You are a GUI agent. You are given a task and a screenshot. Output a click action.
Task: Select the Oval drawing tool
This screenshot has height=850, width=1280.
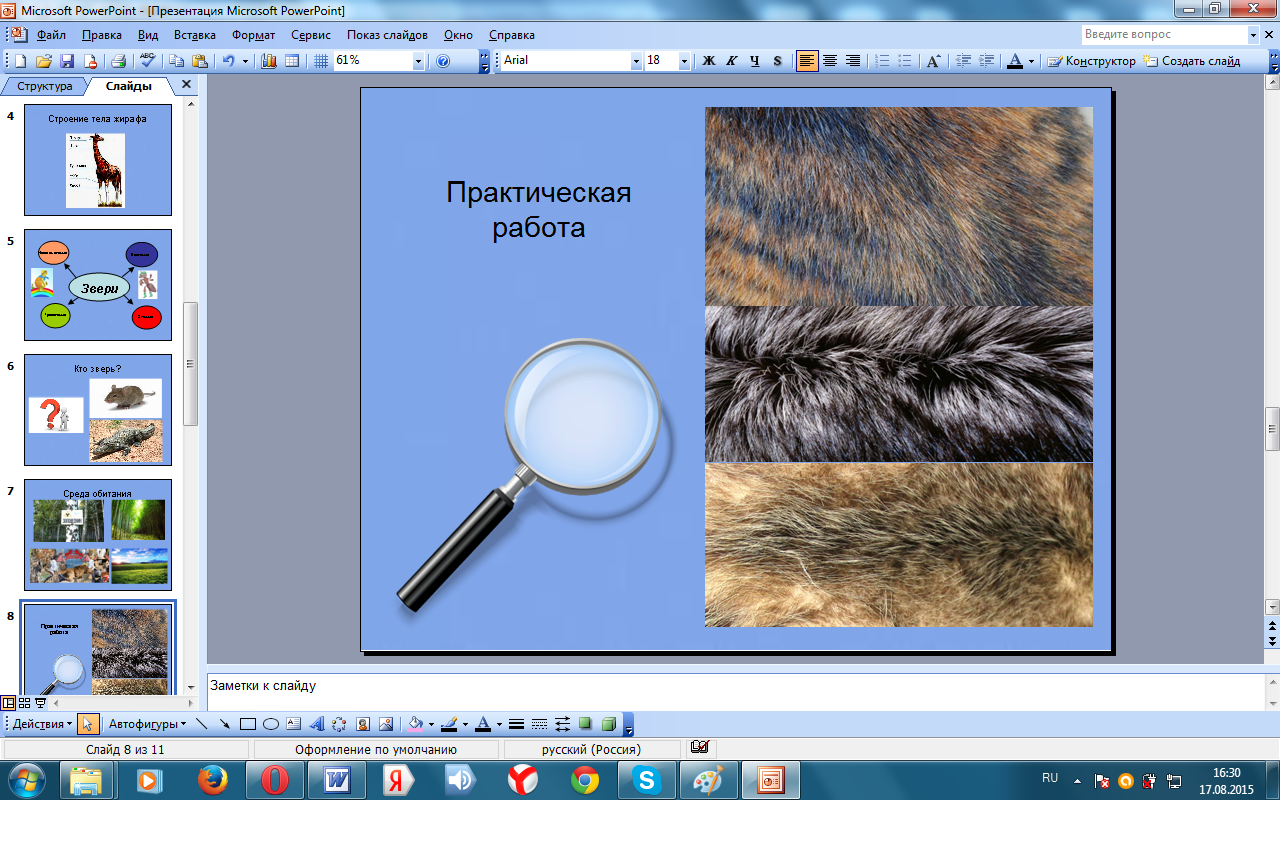coord(271,724)
